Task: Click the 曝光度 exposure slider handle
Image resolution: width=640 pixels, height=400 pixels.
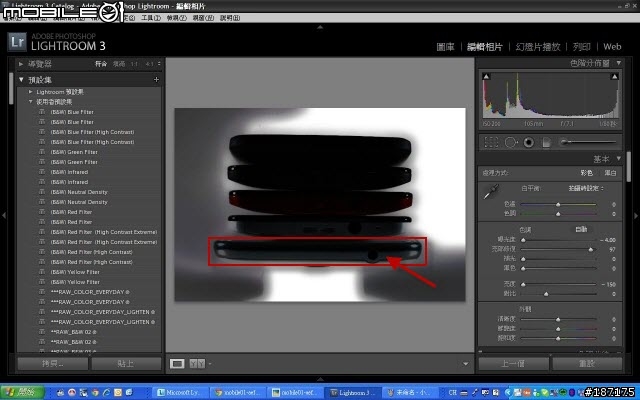Action: (x=523, y=240)
